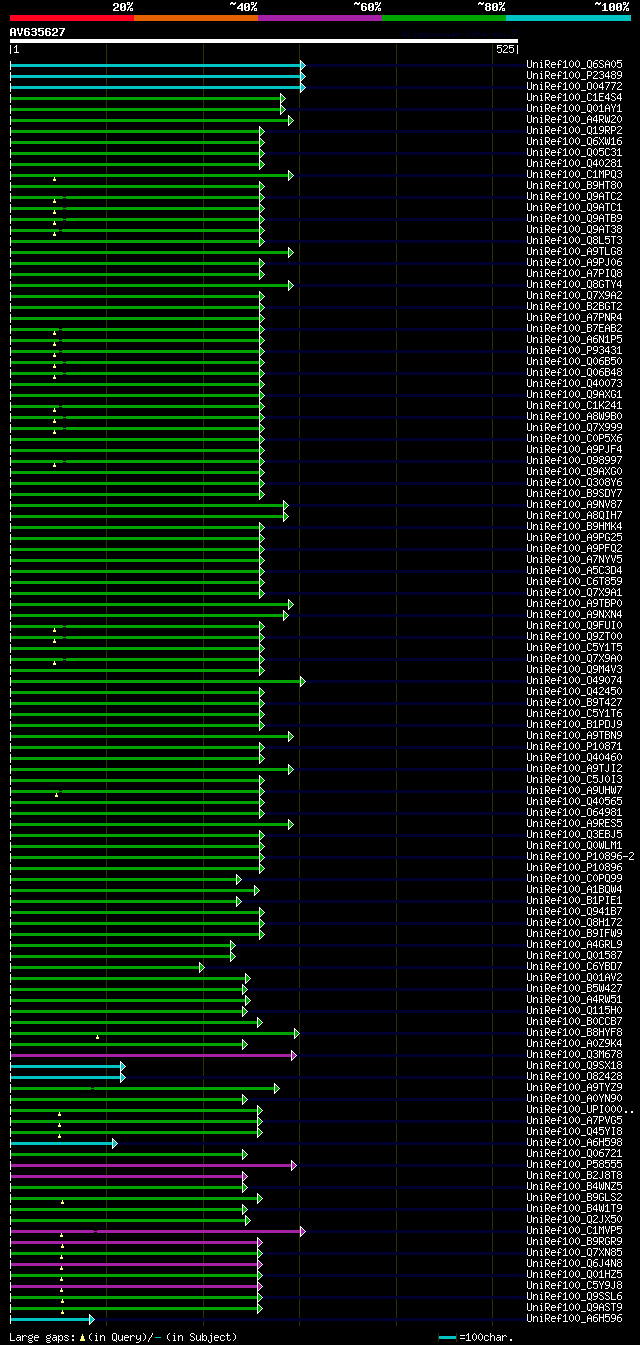Select the purple hit UniRef100_P58555
Image resolution: width=640 pixels, height=1345 pixels.
[x=576, y=1165]
